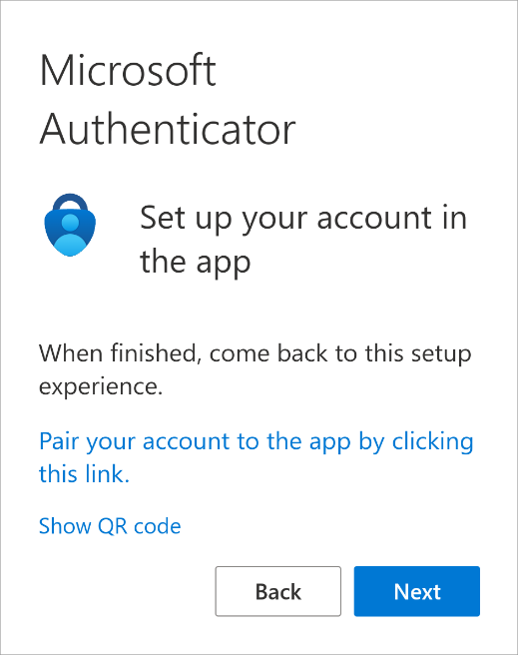Select the words 'the app' in the subheading
The width and height of the screenshot is (518, 655).
pyautogui.click(x=195, y=262)
